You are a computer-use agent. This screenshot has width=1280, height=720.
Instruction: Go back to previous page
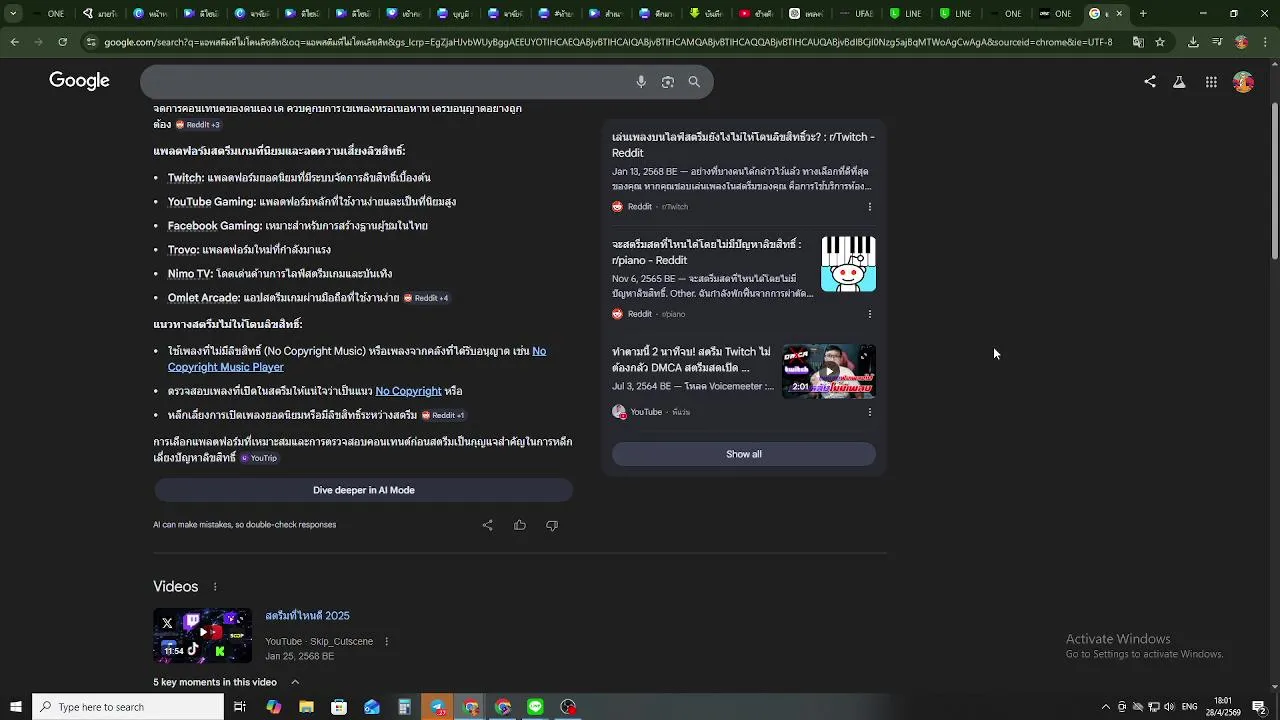tap(14, 42)
